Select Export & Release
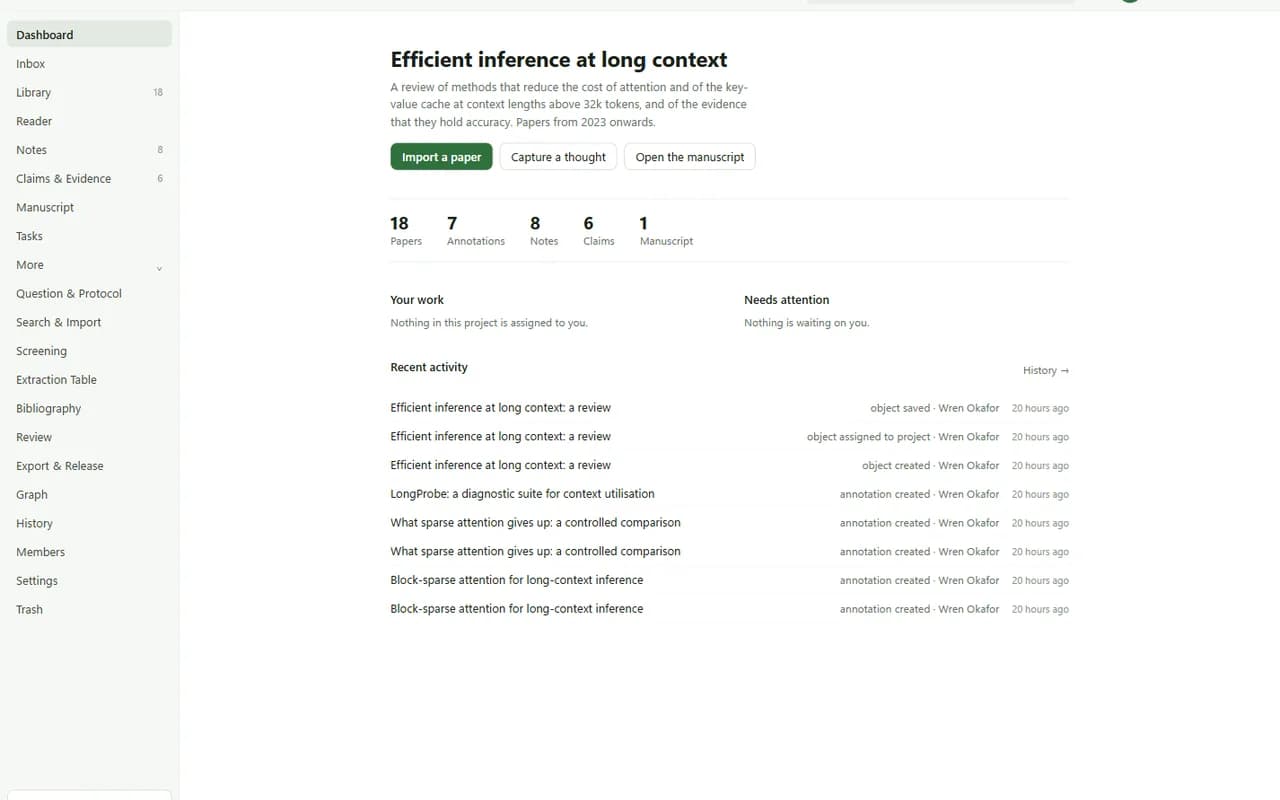Screen dimensions: 1280x800 (x=89, y=466)
